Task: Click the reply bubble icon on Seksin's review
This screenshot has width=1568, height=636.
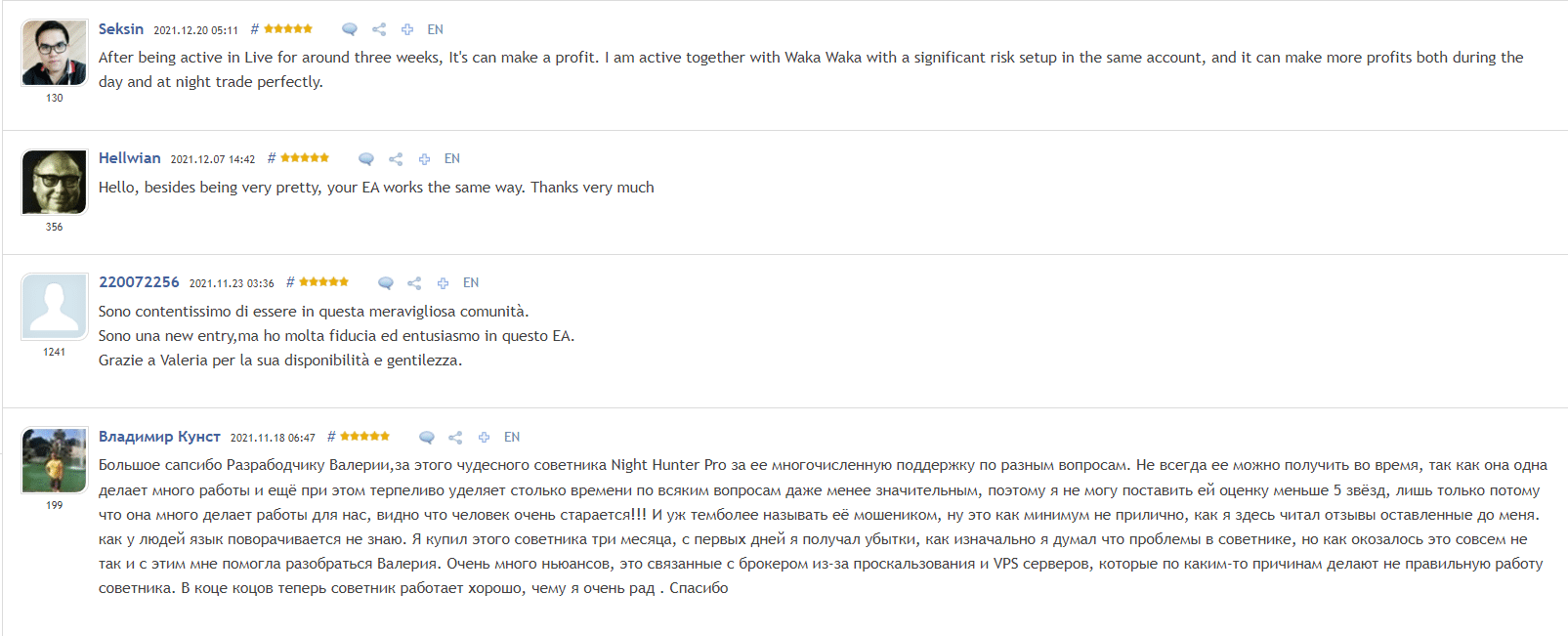Action: [350, 29]
